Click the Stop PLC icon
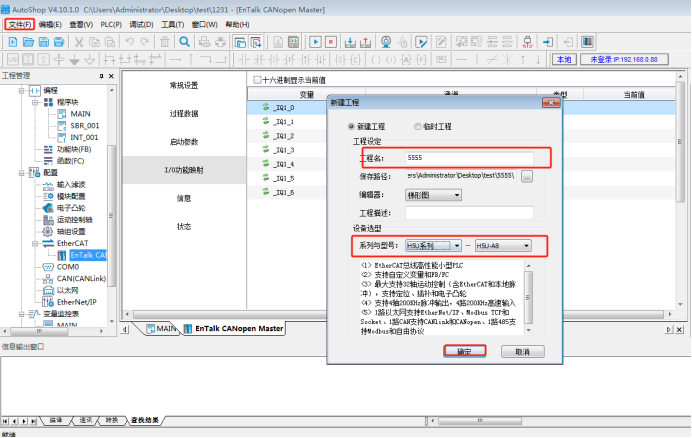Viewport: 692px width, 438px height. point(331,42)
